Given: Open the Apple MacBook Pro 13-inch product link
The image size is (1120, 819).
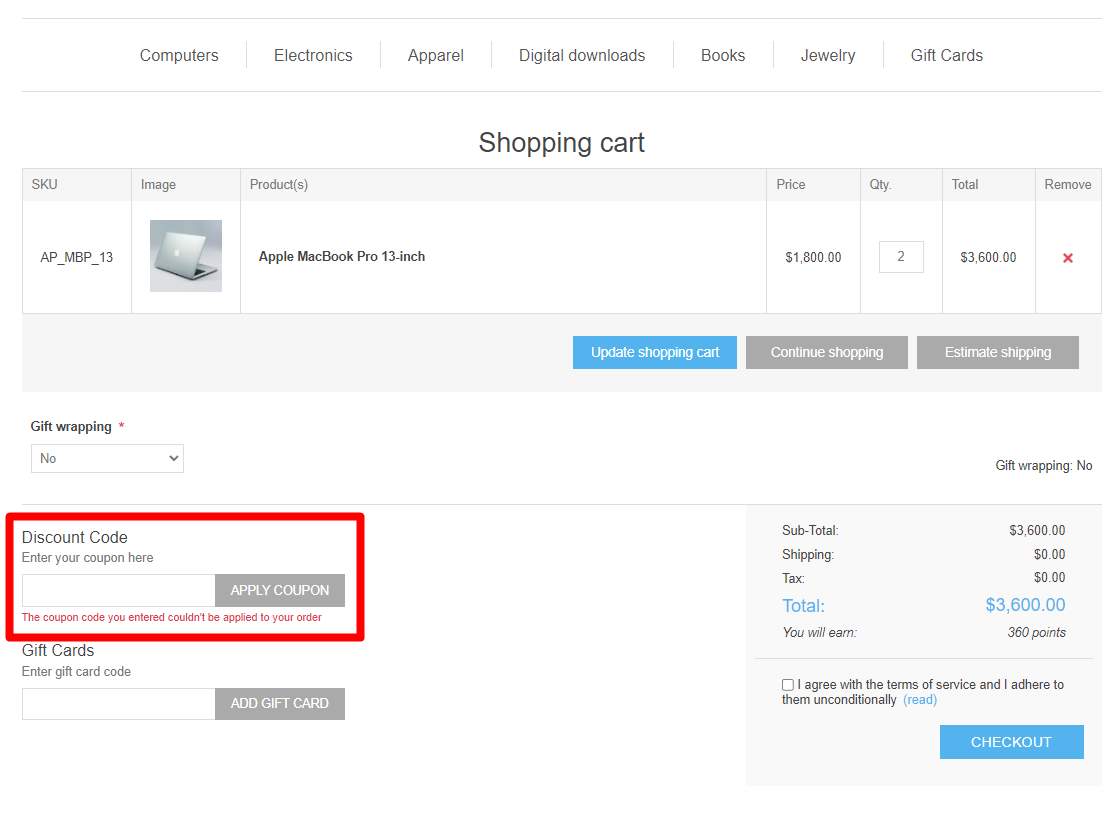Looking at the screenshot, I should 341,256.
